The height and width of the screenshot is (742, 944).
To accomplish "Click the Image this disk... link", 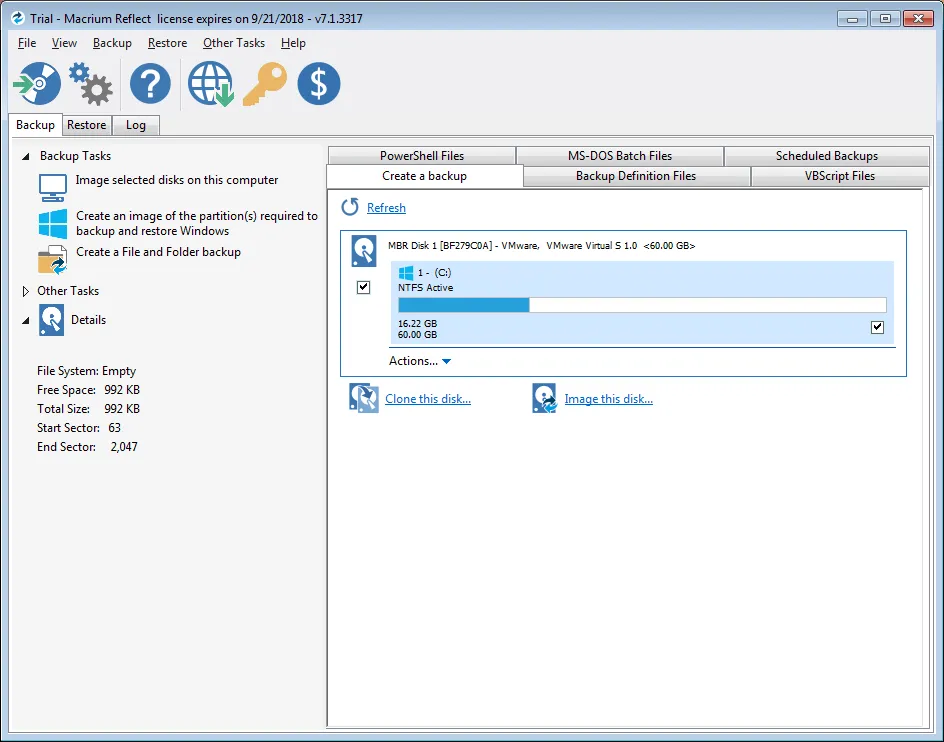I will [x=609, y=399].
